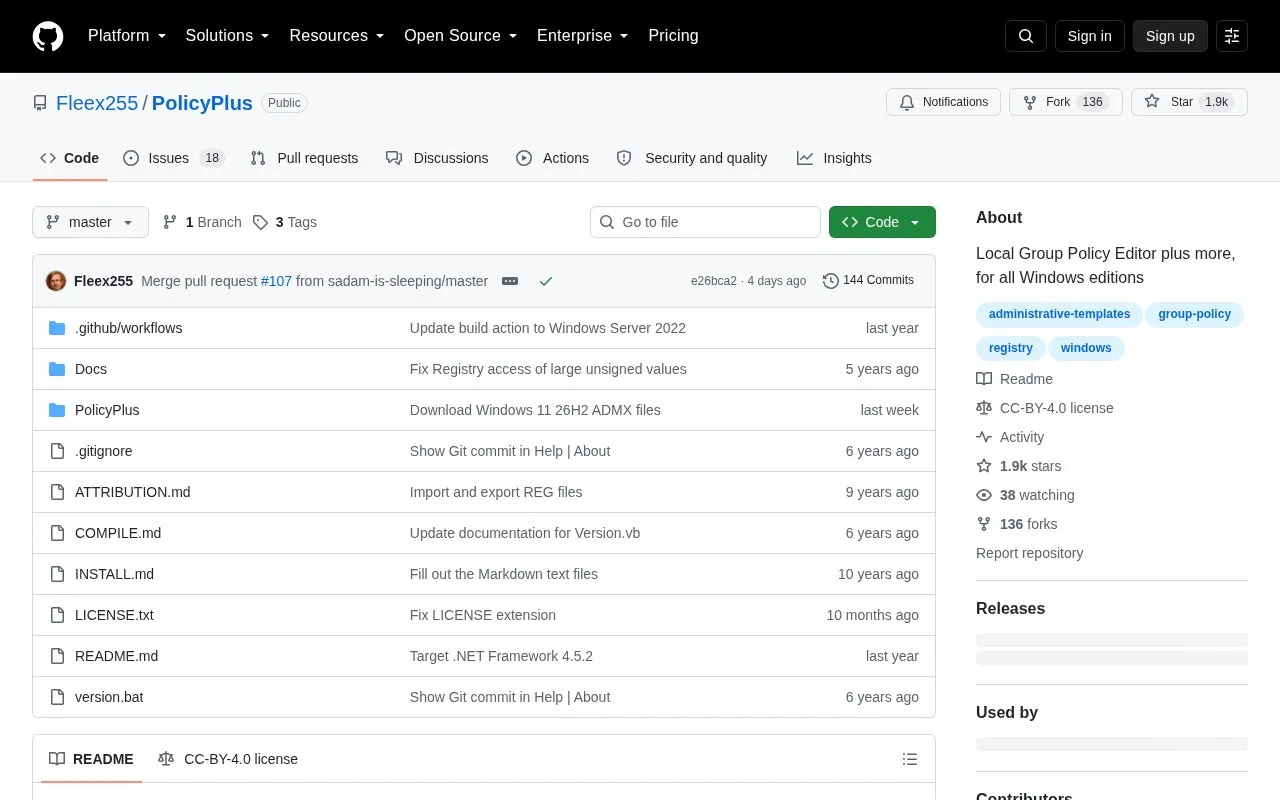The height and width of the screenshot is (800, 1280).
Task: Click the ATTRIBUTION.md file icon
Action: coord(57,492)
